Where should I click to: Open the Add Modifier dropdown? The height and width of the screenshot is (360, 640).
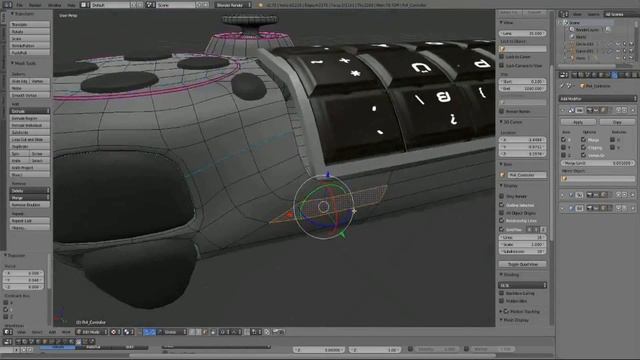pos(598,98)
